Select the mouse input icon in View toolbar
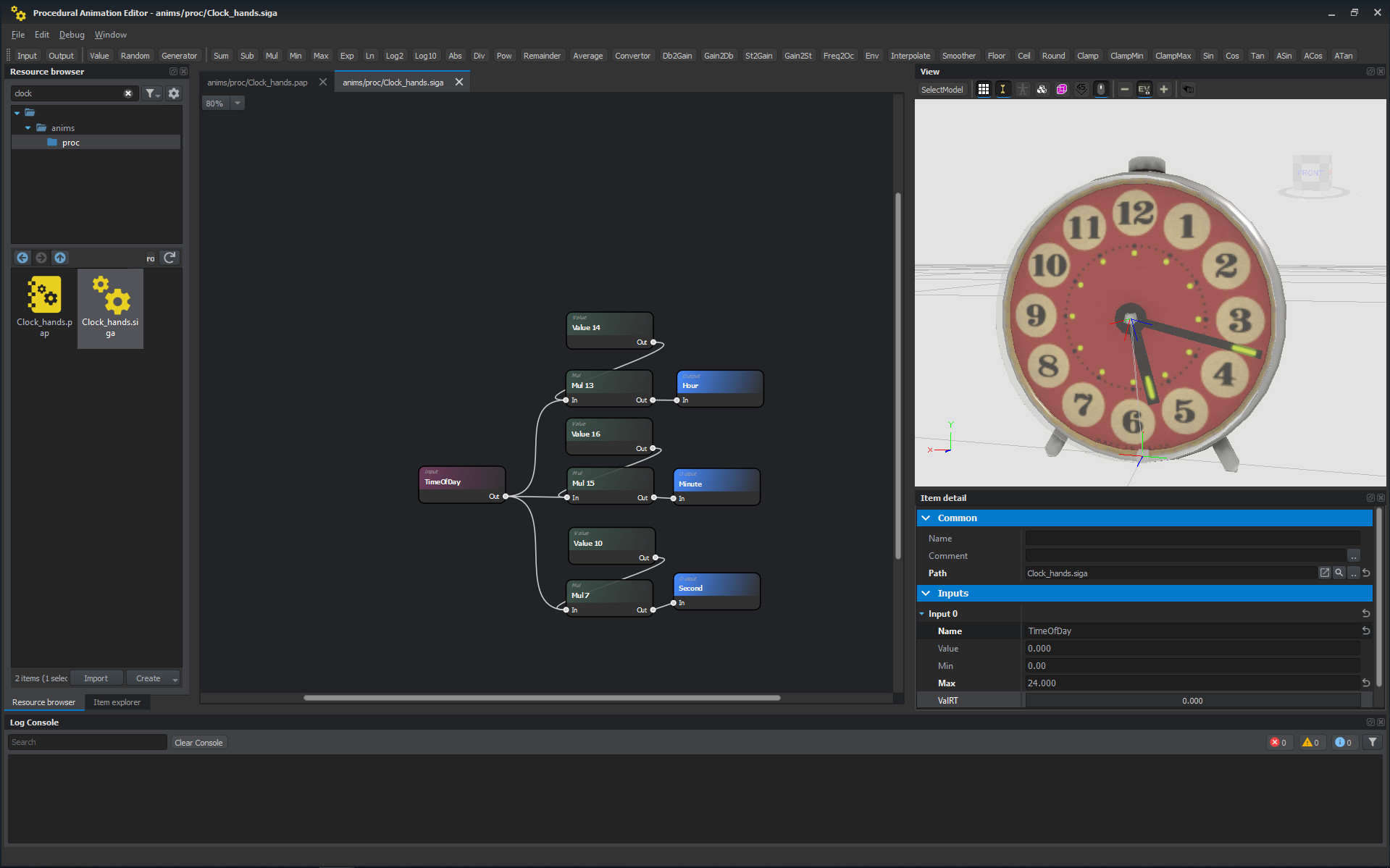The image size is (1390, 868). (x=1101, y=89)
